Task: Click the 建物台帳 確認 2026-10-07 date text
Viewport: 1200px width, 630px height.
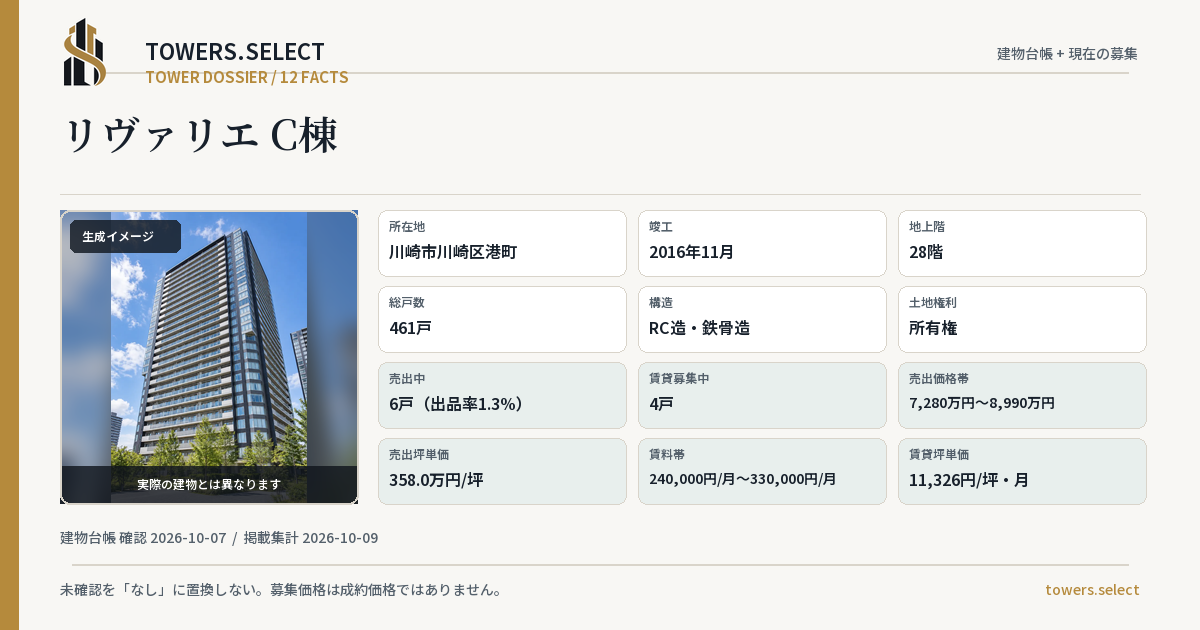Action: (x=143, y=538)
